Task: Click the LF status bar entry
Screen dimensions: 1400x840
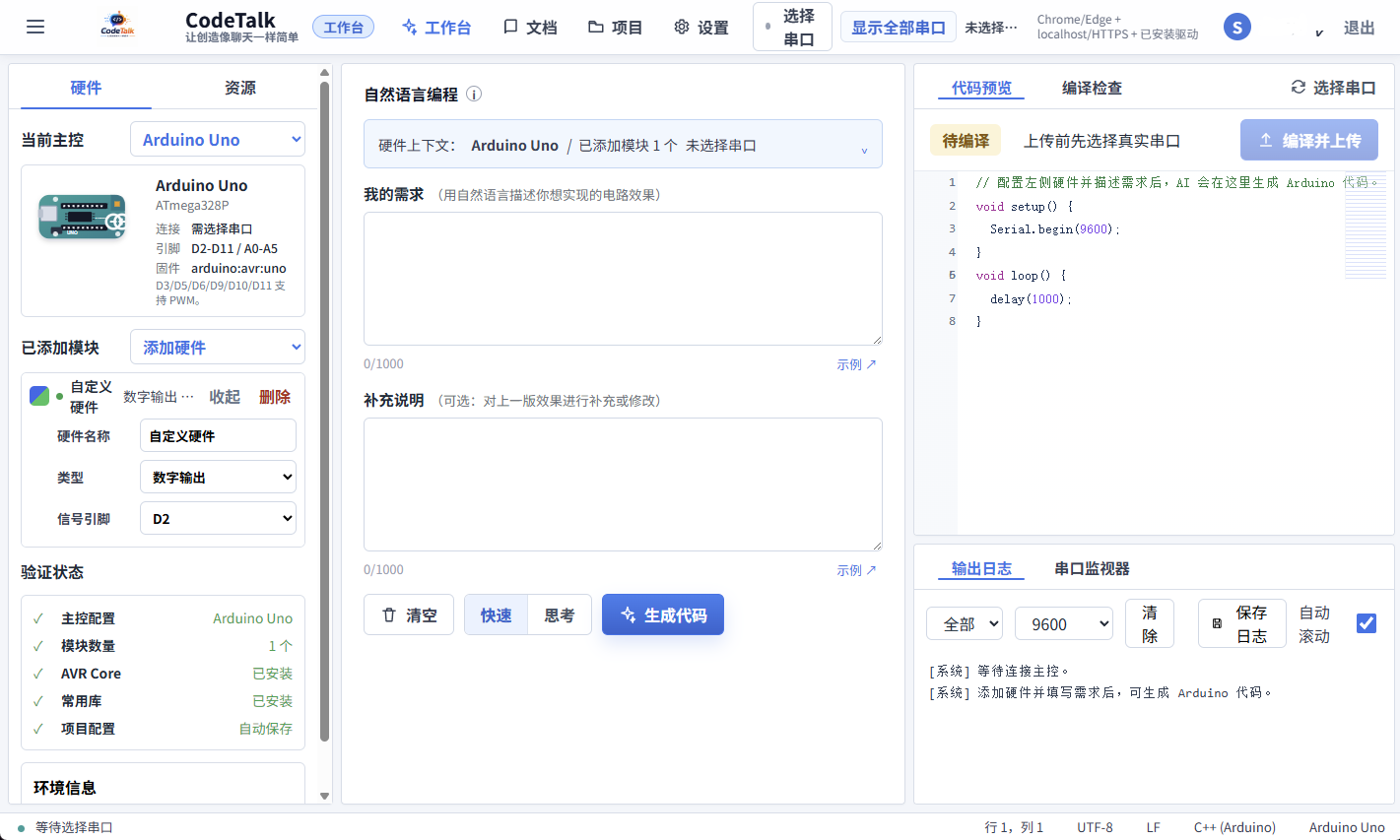Action: 1153,827
